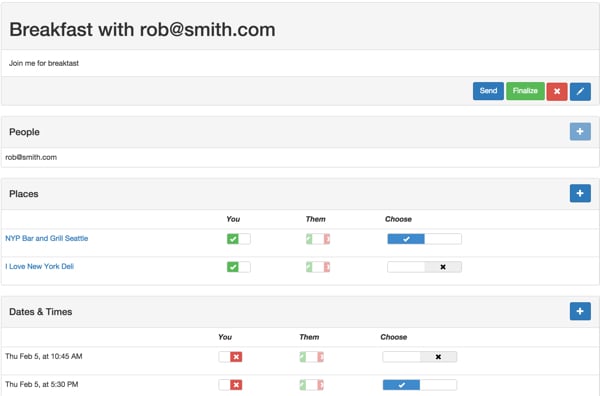600x396 pixels.
Task: Toggle You switch for NYP Bar and Grill Seattle
Action: pyautogui.click(x=239, y=239)
